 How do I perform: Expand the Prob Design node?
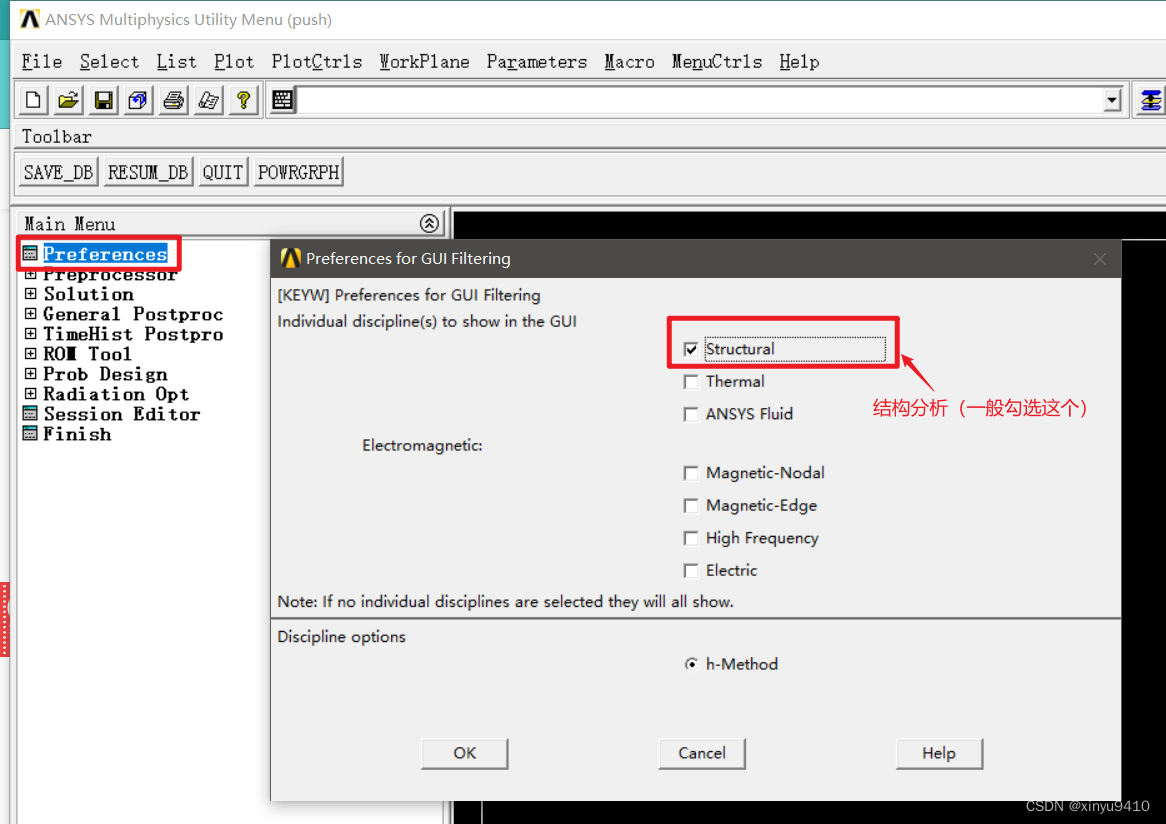tap(30, 374)
